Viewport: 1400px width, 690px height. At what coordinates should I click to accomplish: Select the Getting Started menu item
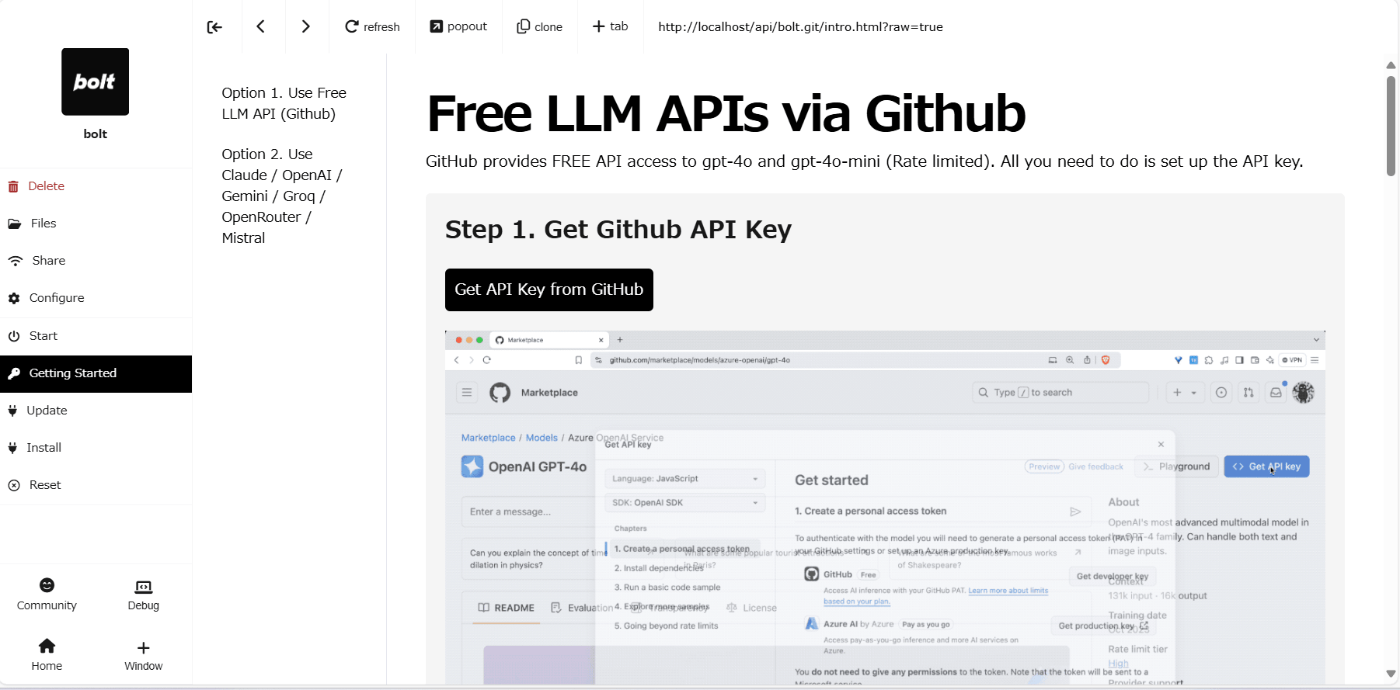[x=96, y=374]
